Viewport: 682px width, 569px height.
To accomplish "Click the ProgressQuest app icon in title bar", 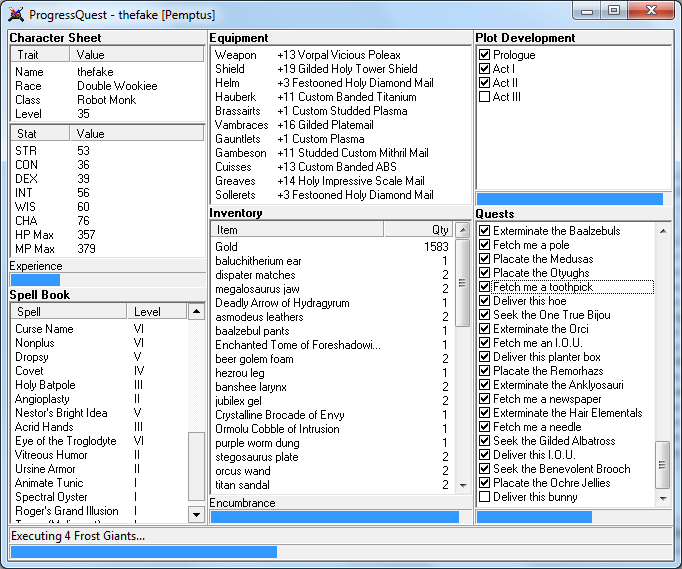I will click(16, 15).
